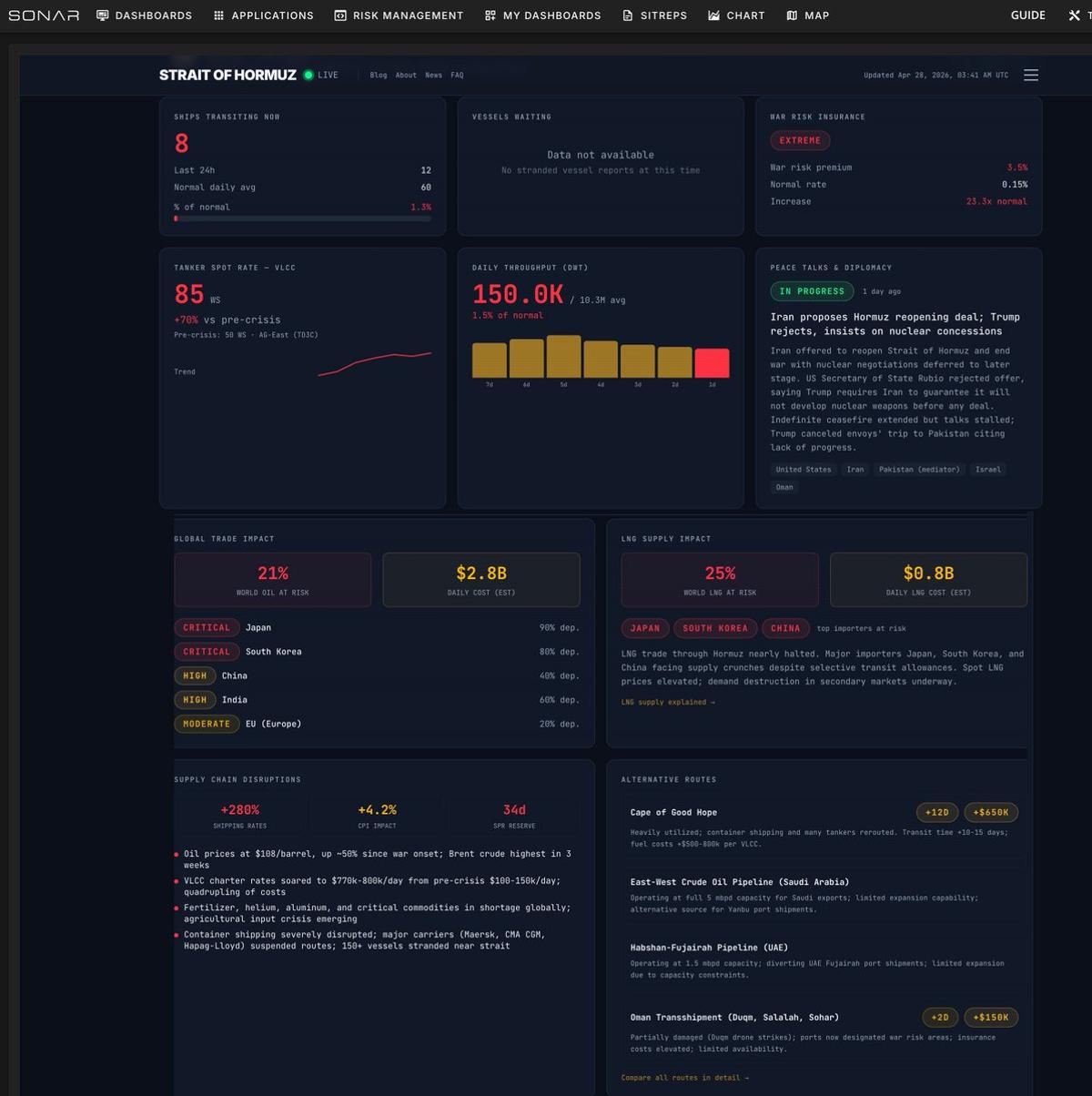Open the Map icon
The height and width of the screenshot is (1096, 1092).
(791, 15)
